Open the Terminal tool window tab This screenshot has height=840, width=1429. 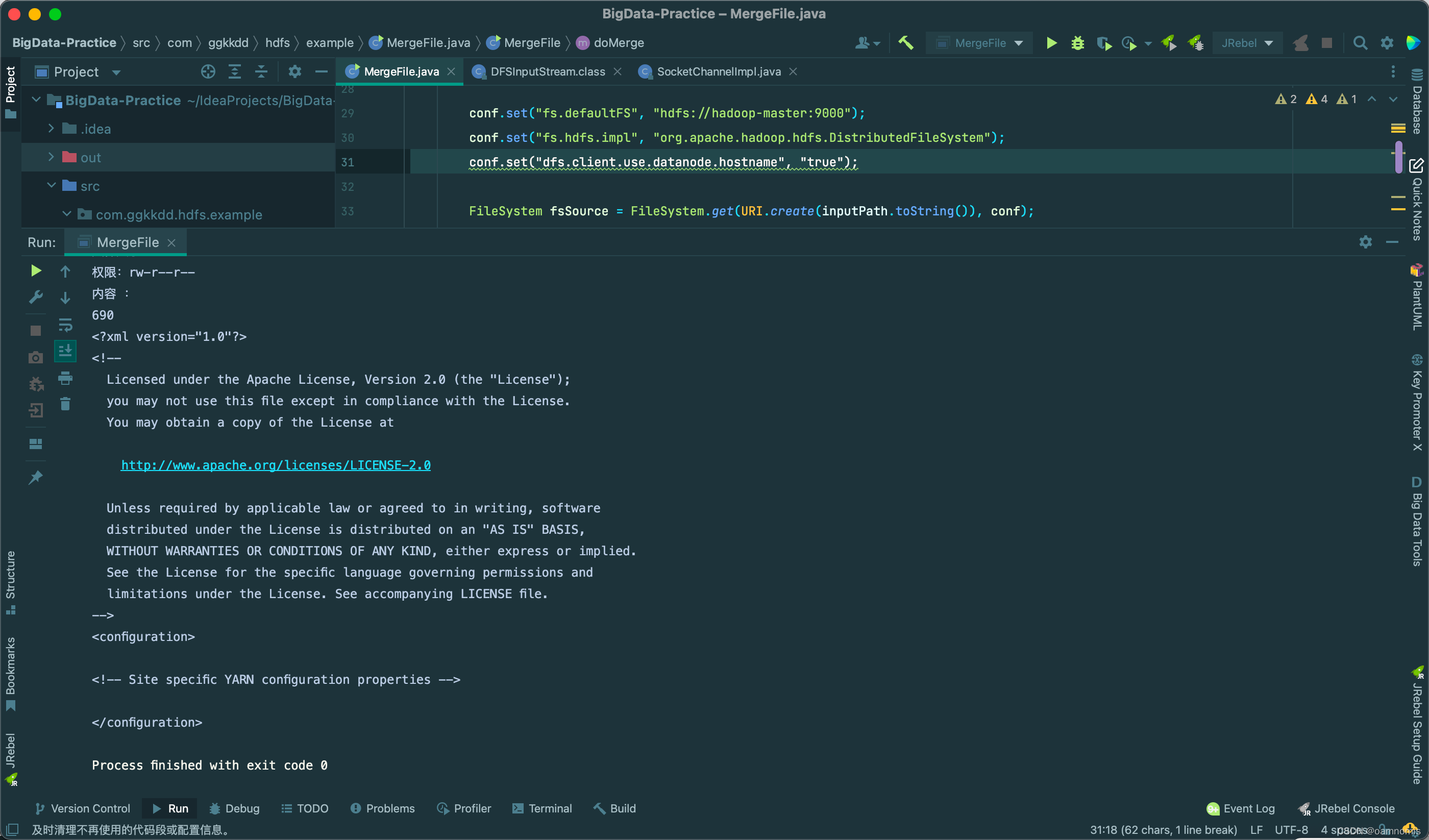coord(541,808)
